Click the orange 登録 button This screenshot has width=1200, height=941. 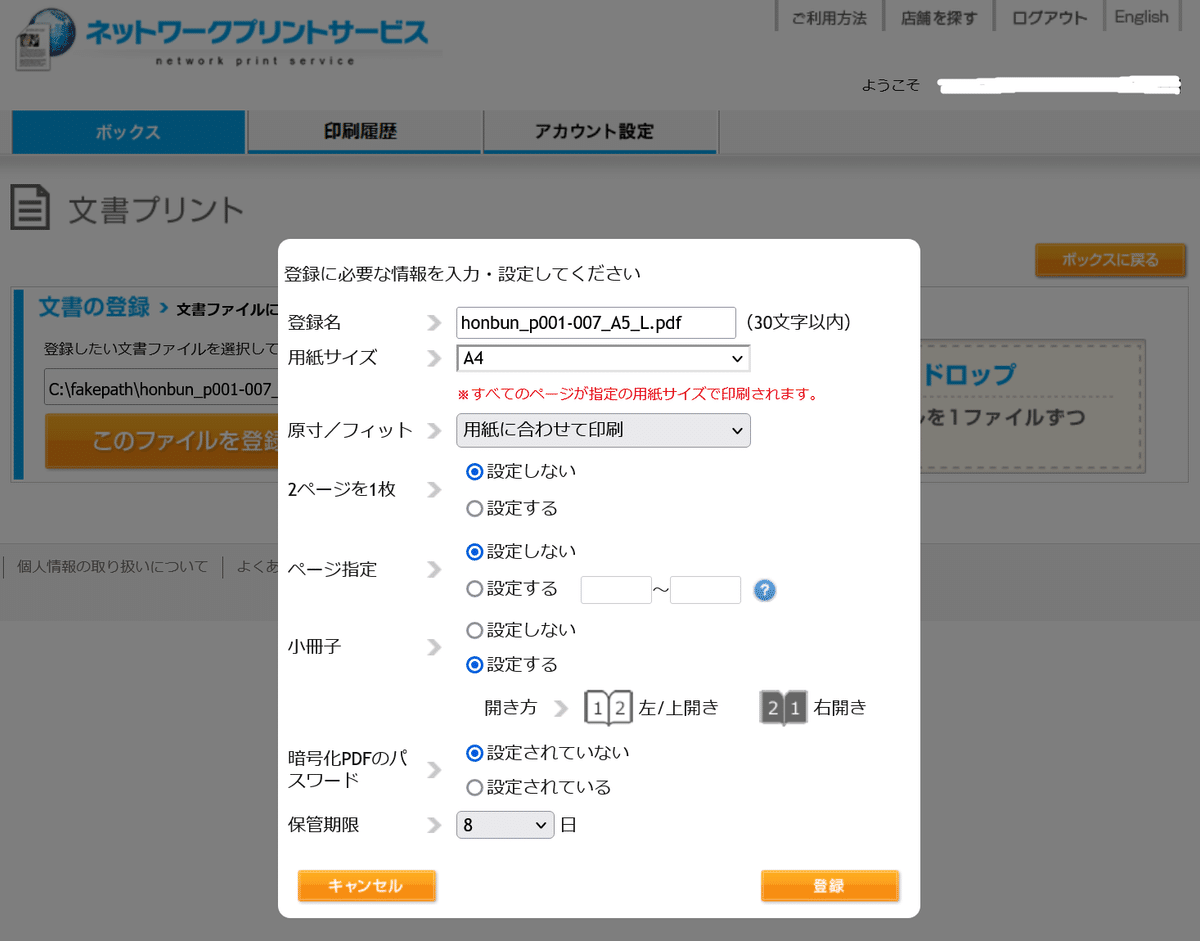click(829, 886)
